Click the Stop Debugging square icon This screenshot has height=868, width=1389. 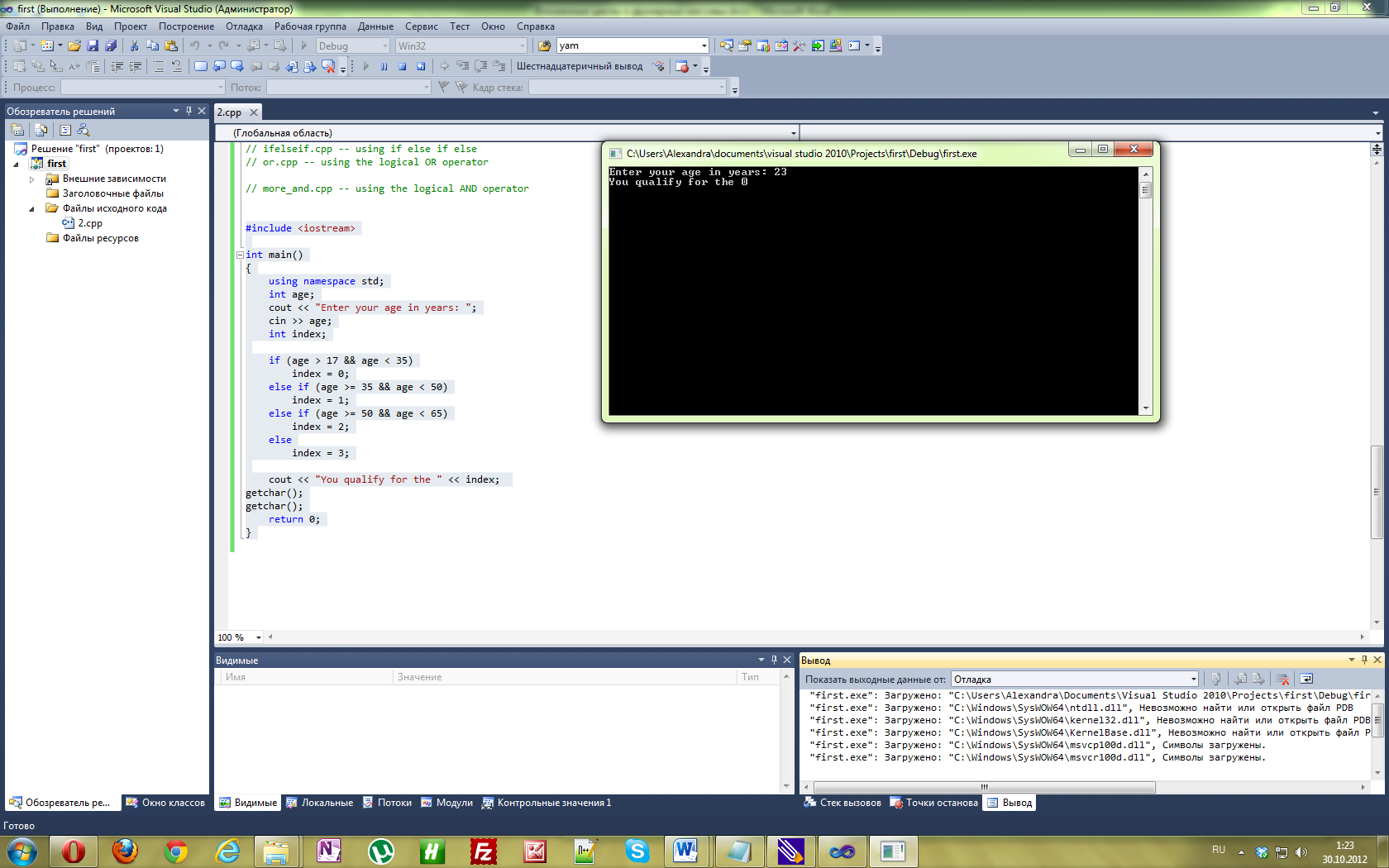coord(403,66)
